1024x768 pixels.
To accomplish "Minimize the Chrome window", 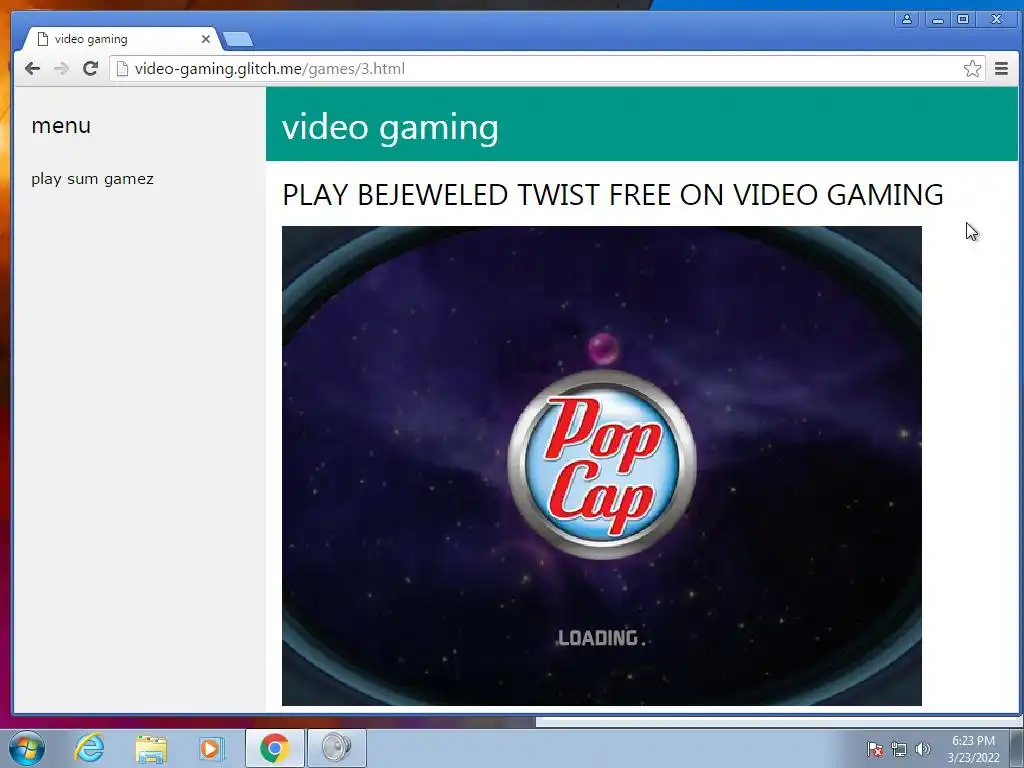I will coord(938,19).
